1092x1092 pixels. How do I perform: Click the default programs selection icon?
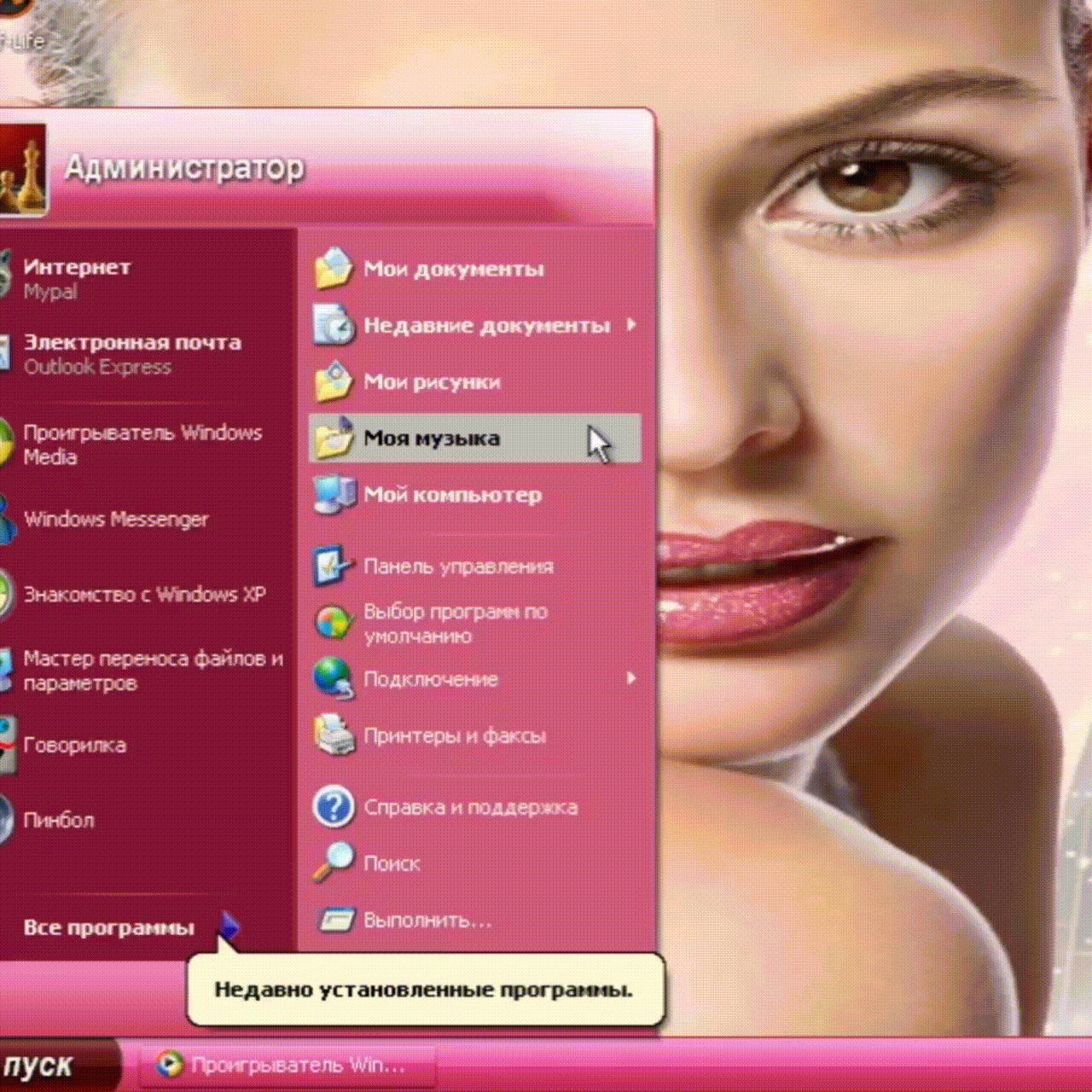(x=334, y=623)
